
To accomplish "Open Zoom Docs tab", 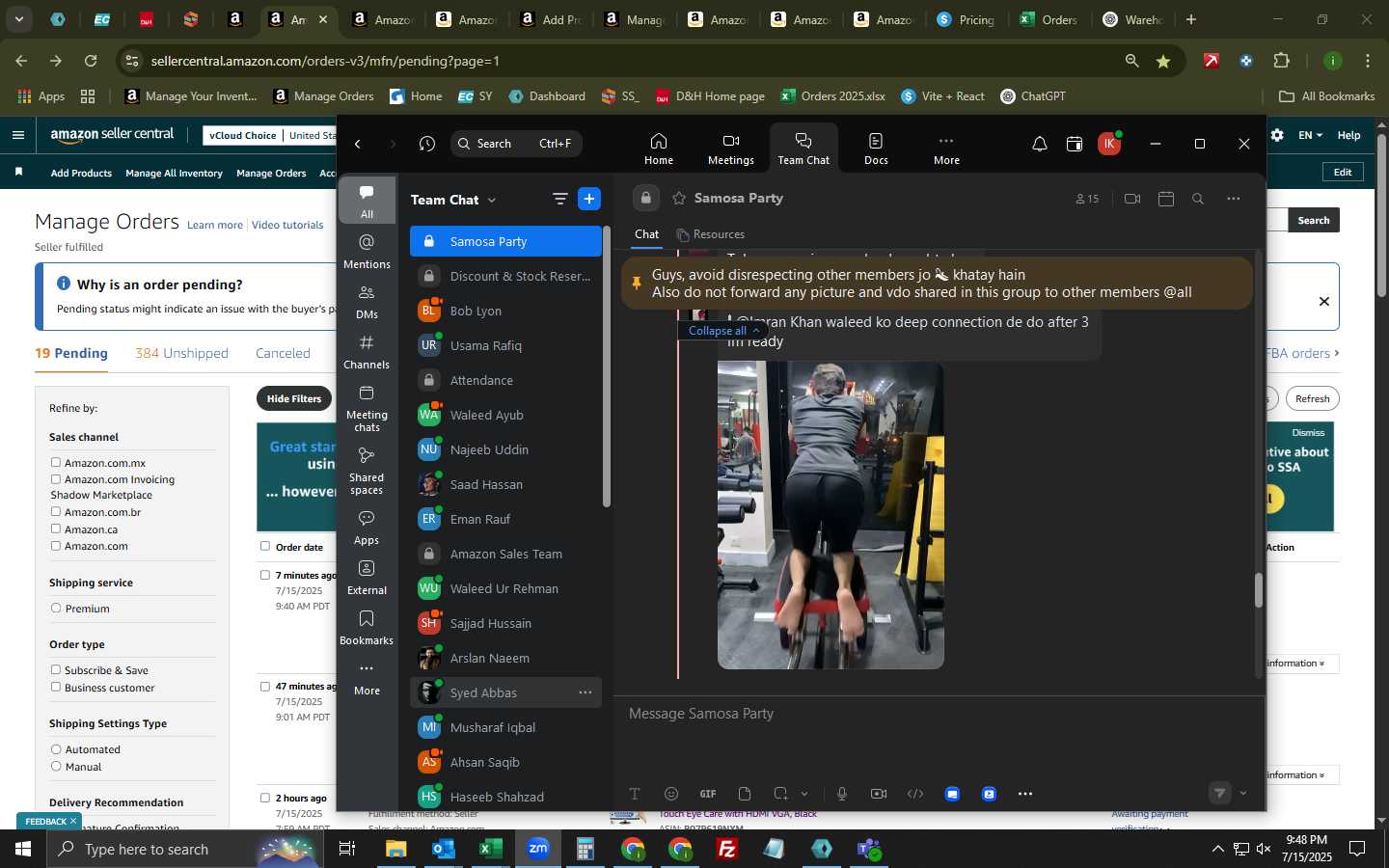I will point(876,149).
